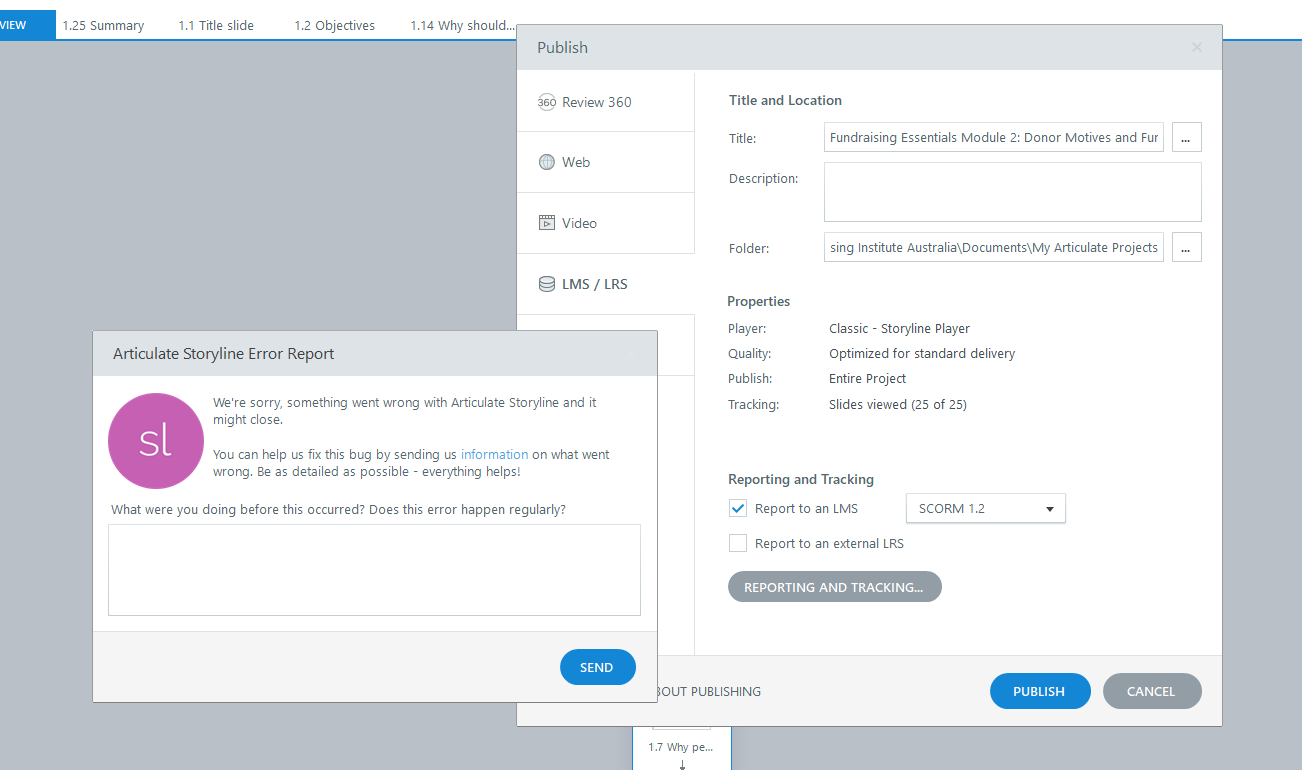Click the purple 'sl' Storyline logo
Screen dimensions: 1302x770
coord(156,441)
